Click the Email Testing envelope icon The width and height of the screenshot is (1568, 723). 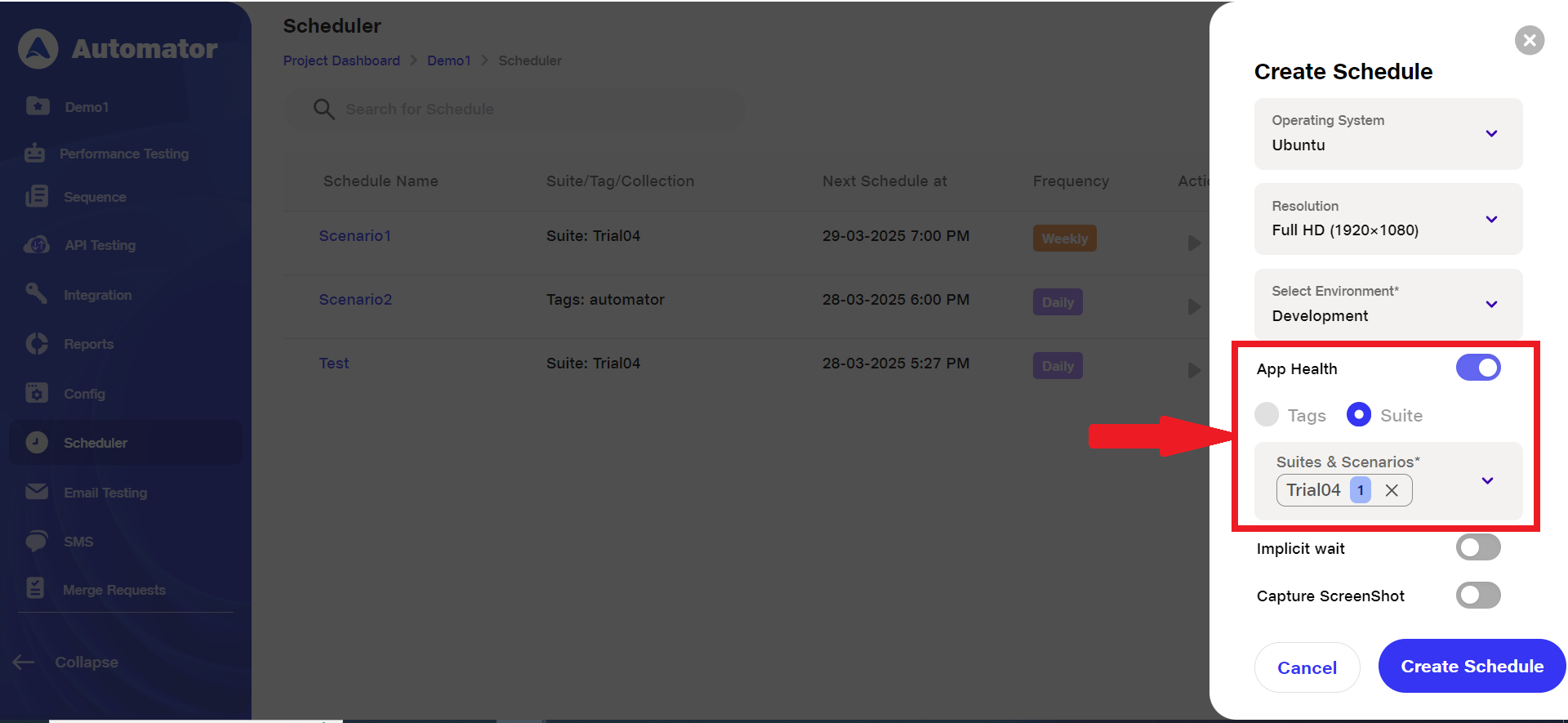(37, 492)
